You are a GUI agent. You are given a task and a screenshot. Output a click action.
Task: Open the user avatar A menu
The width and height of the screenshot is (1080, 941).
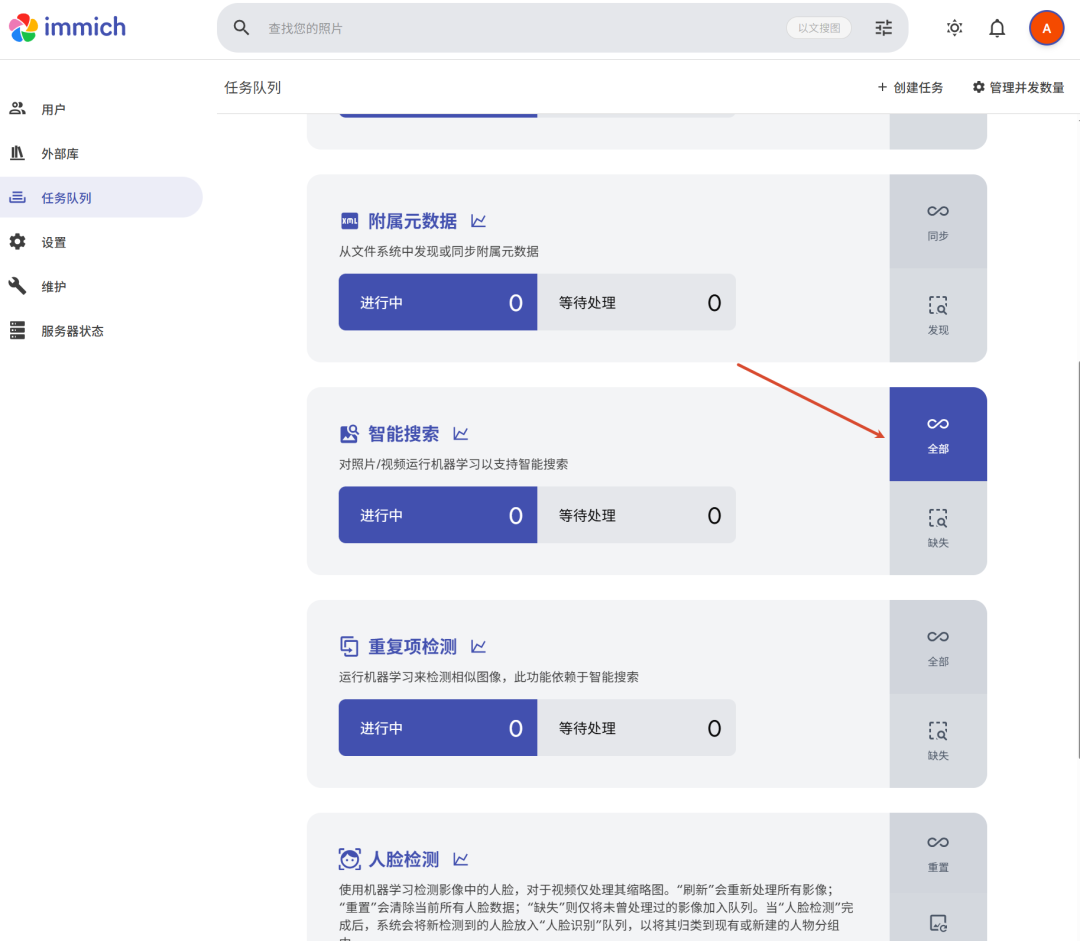[x=1046, y=28]
